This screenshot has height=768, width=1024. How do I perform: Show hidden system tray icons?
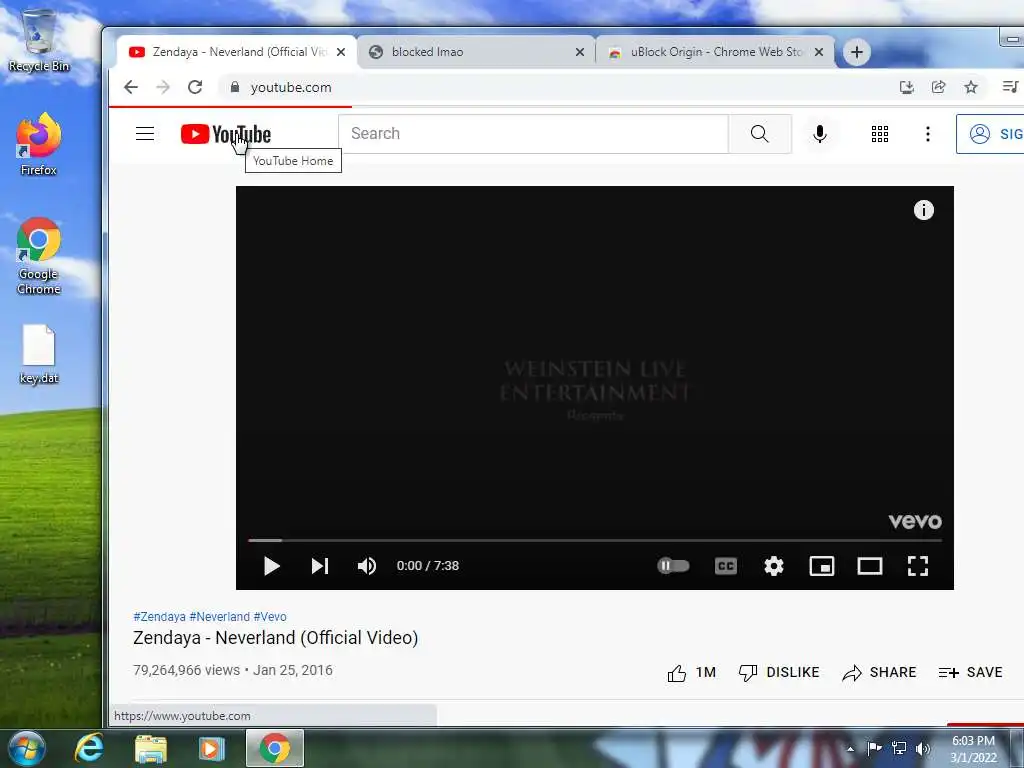(x=850, y=749)
